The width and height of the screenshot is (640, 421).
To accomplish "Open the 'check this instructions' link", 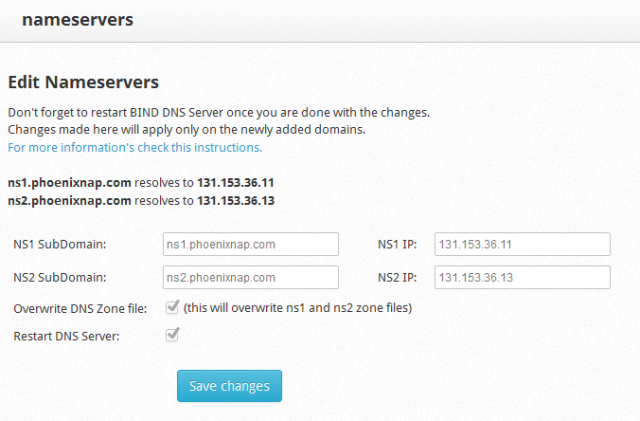I will coord(135,147).
